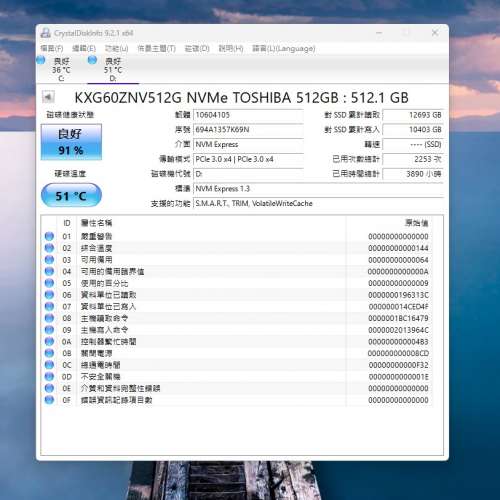Click the interface field showing NVM Express
The width and height of the screenshot is (500, 500).
coord(248,144)
